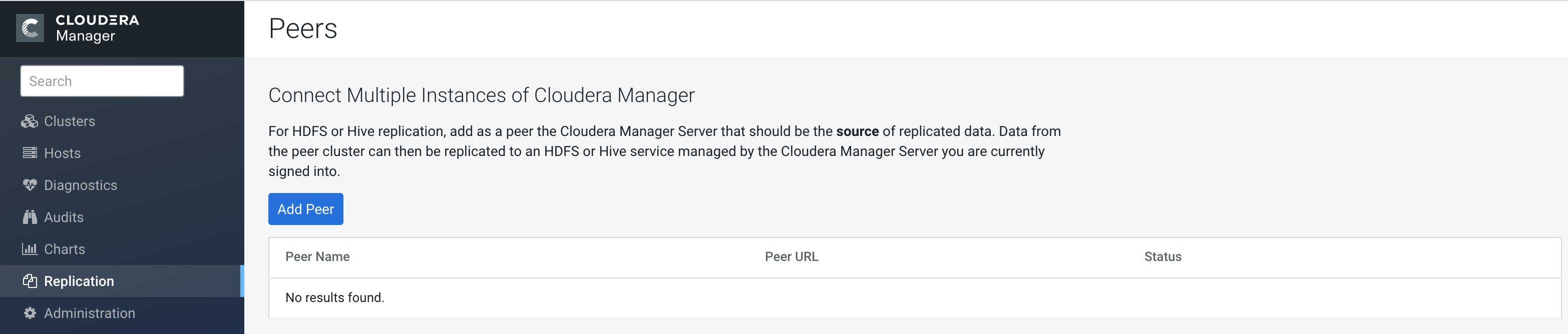
Task: Go to the Charts section
Action: [x=65, y=248]
